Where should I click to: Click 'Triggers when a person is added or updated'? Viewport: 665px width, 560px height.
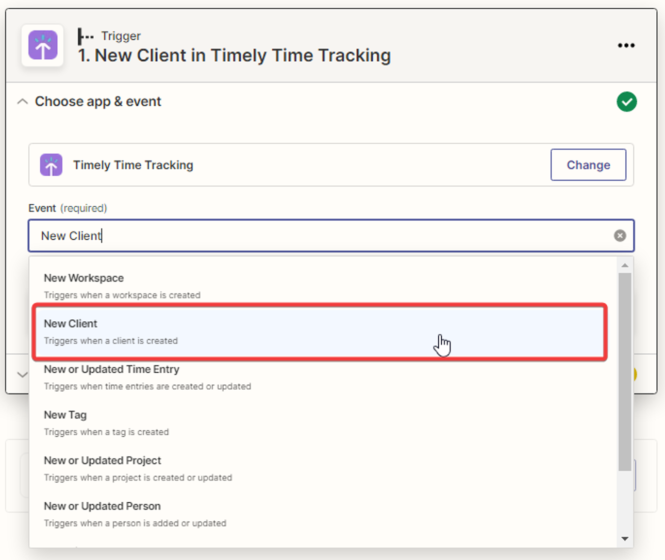tap(135, 523)
